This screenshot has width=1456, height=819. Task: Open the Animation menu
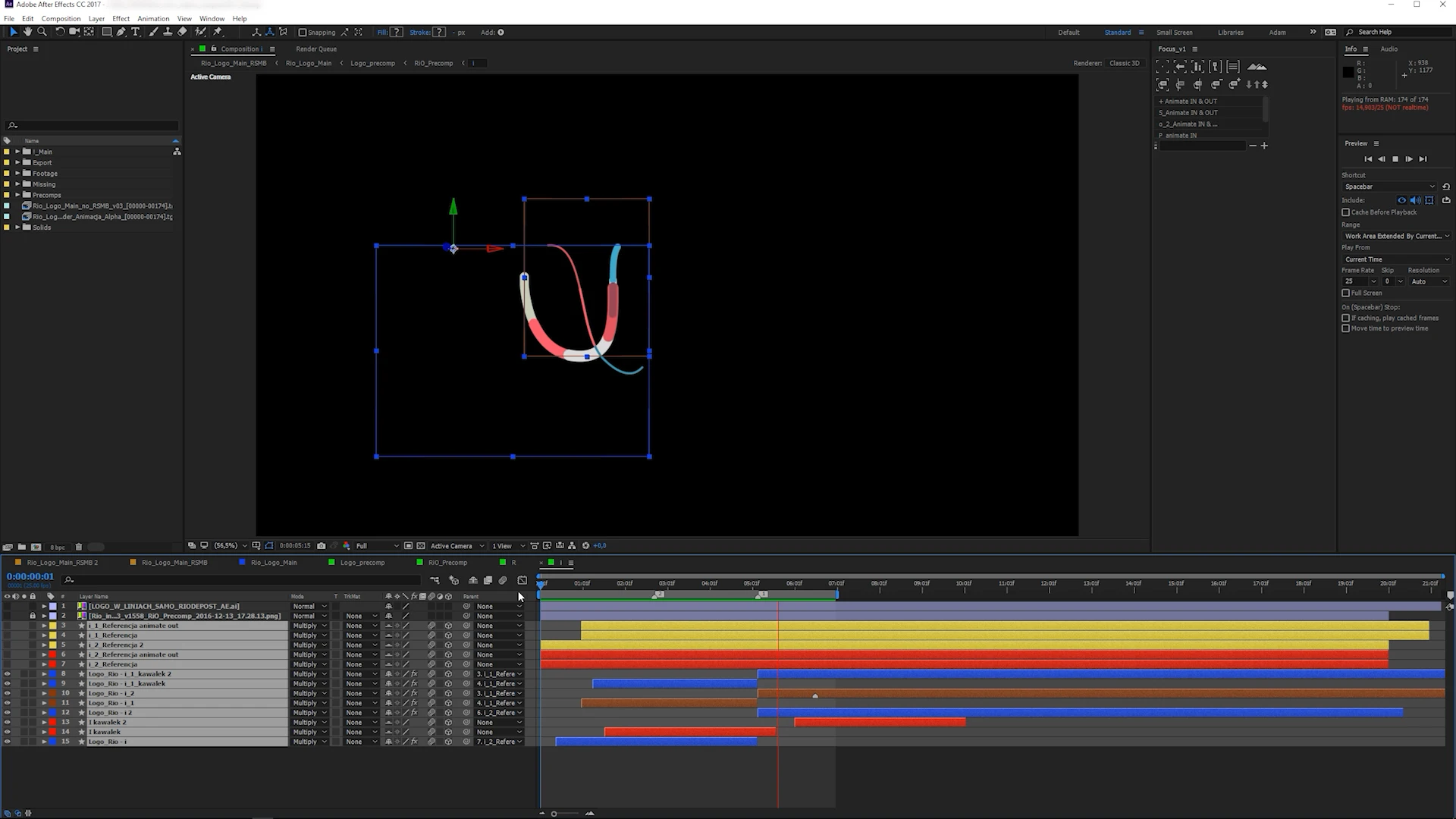[x=153, y=18]
